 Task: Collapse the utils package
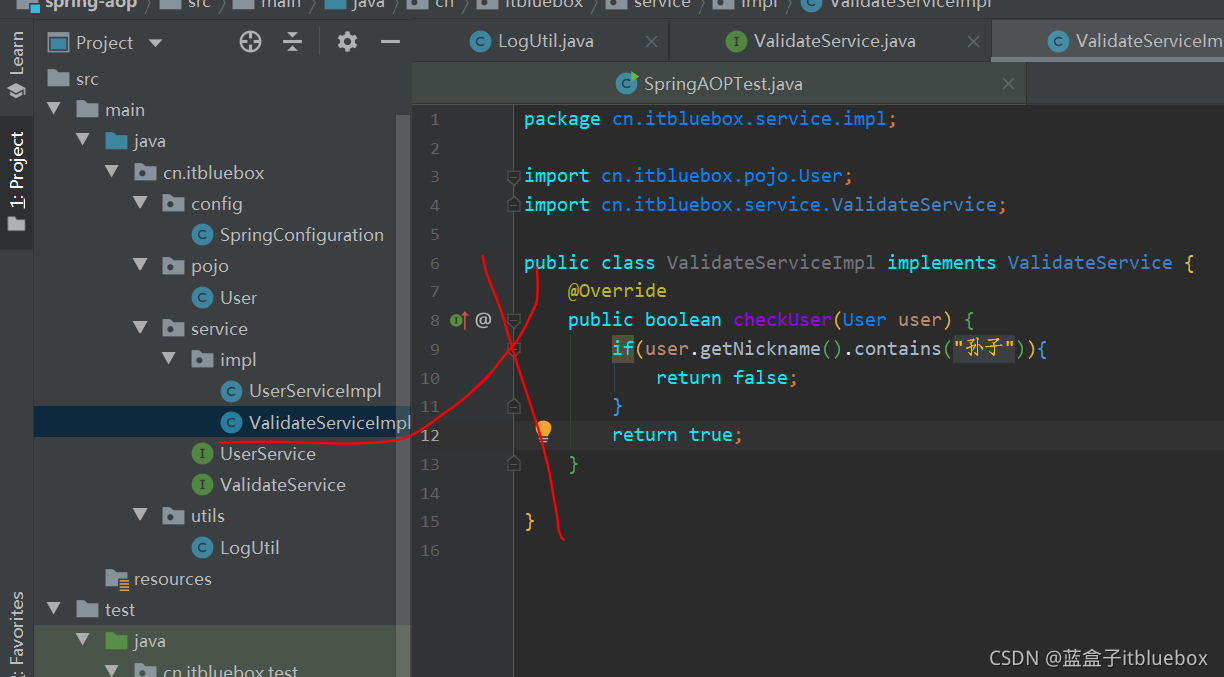(140, 516)
